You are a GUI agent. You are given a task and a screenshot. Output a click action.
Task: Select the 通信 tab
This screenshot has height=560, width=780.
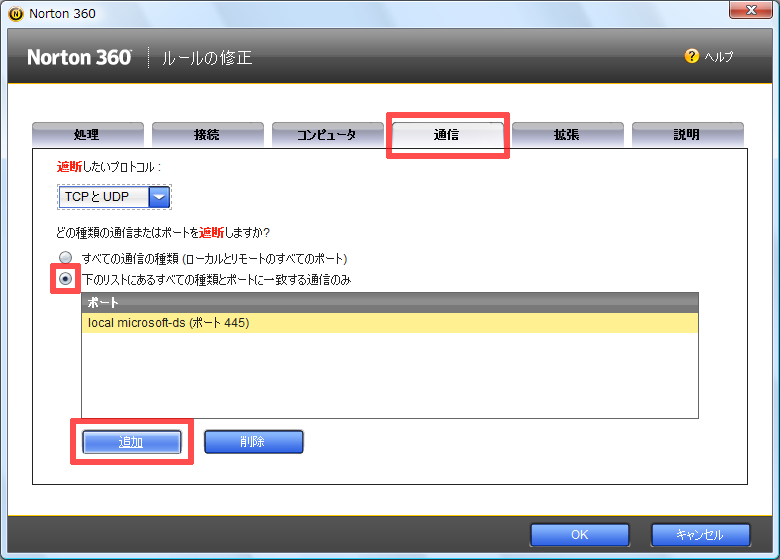tap(447, 135)
